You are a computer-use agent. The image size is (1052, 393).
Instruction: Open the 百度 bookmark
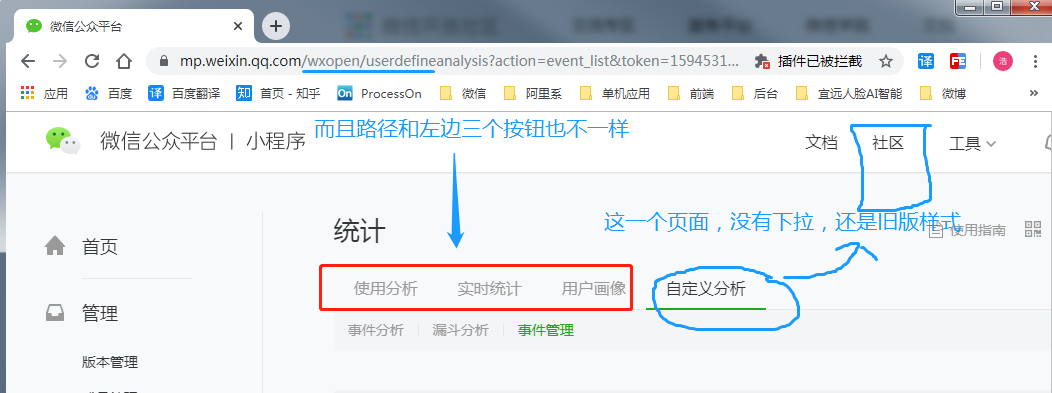[109, 93]
